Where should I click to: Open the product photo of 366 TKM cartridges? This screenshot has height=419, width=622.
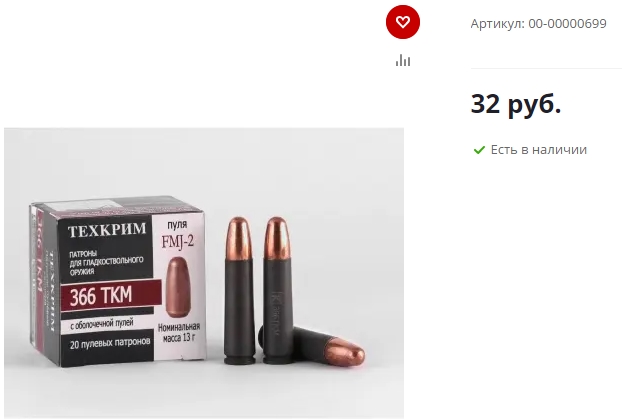(204, 273)
